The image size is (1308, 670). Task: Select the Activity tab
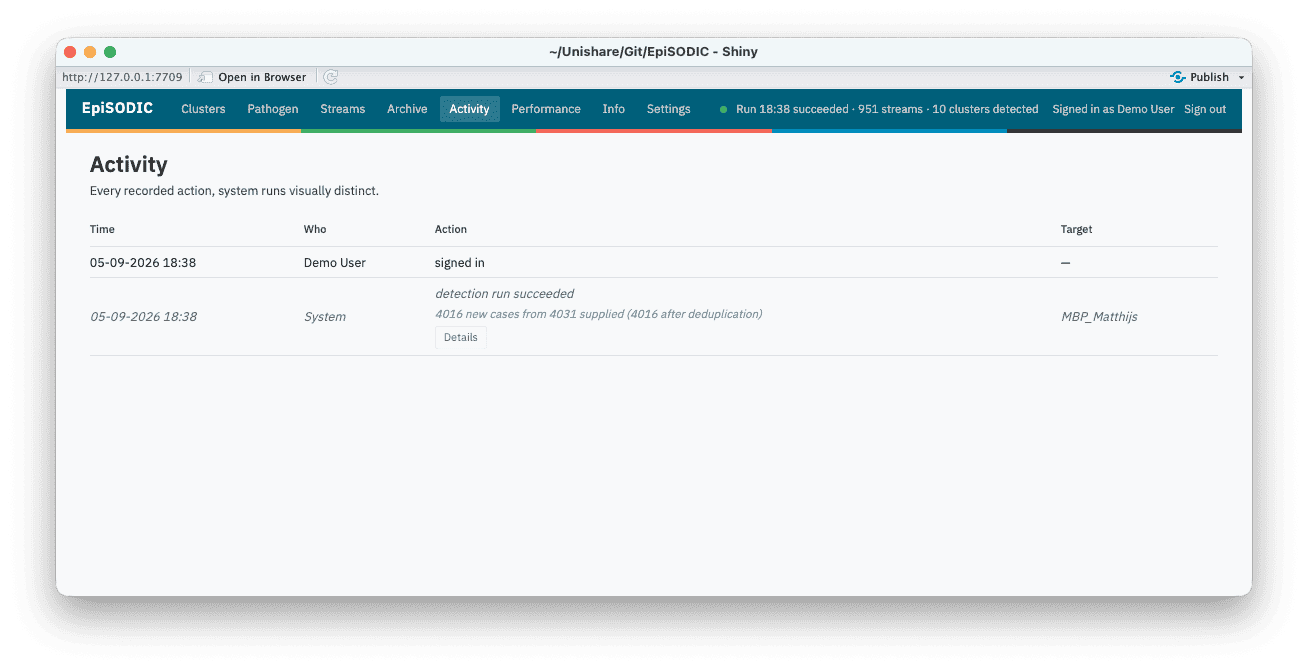(469, 109)
